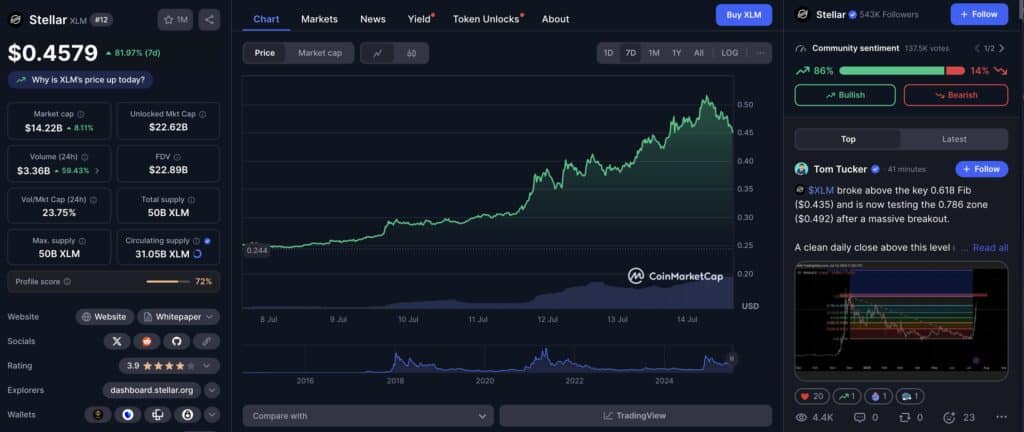Click Tom Tucker's profile avatar
Image resolution: width=1024 pixels, height=432 pixels.
(801, 169)
